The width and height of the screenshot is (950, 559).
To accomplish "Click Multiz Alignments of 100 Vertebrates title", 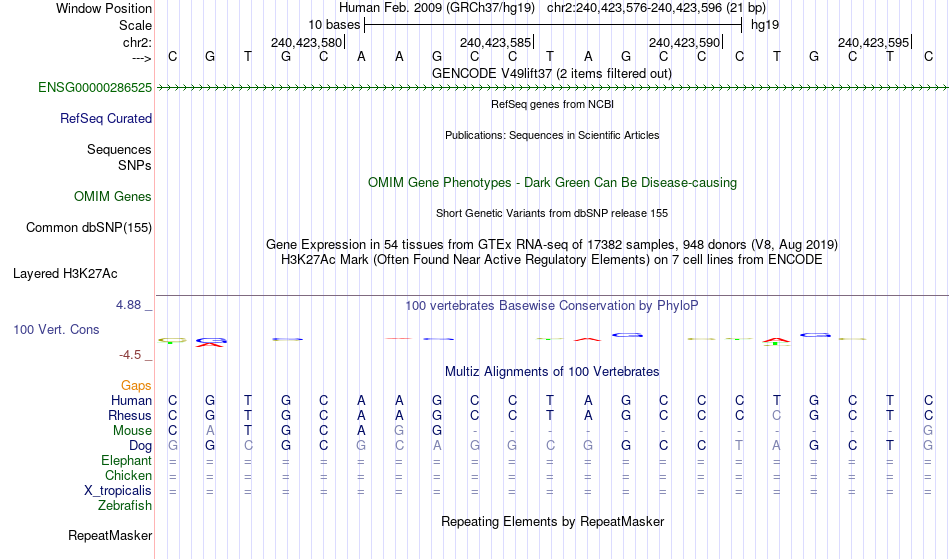I will point(552,372).
